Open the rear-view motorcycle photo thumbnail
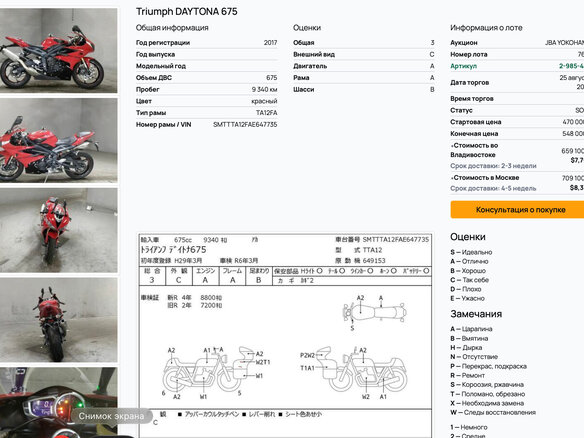The width and height of the screenshot is (584, 438). (x=58, y=320)
